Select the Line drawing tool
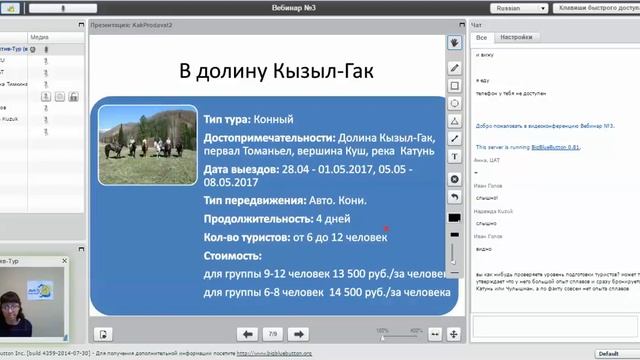 pyautogui.click(x=454, y=139)
